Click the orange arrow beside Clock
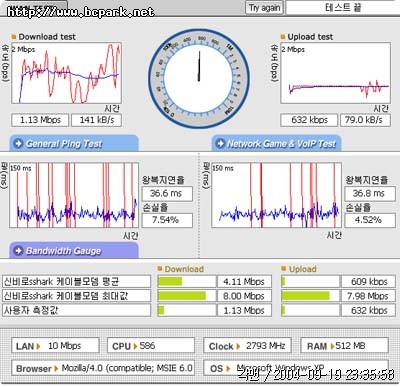Viewport: 400px width, 387px height. [238, 346]
